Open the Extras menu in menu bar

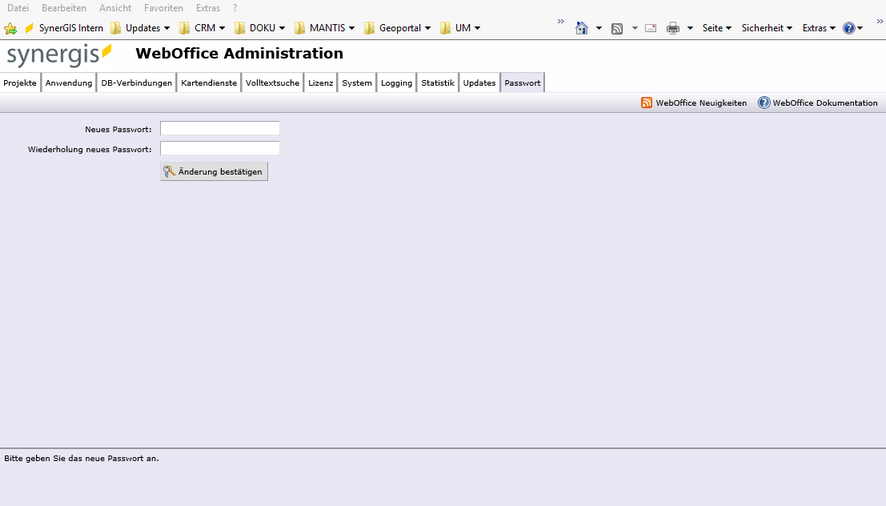pos(208,8)
